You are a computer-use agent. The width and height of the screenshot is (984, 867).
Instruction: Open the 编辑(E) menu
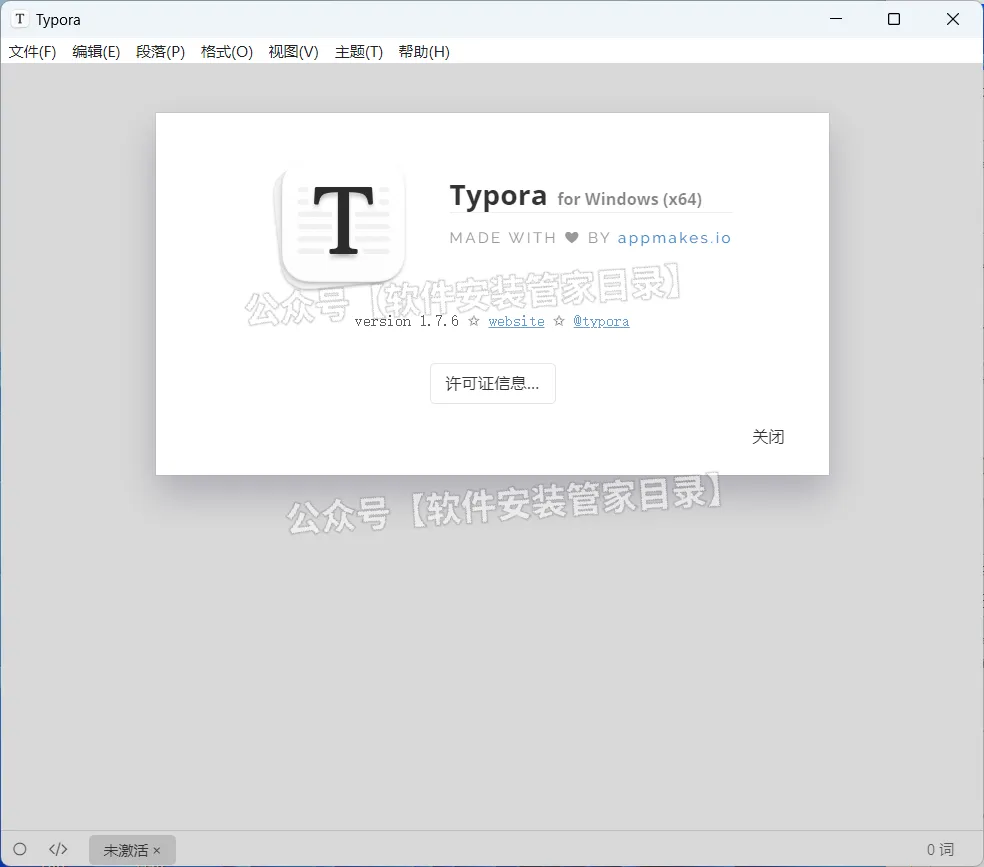tap(96, 51)
